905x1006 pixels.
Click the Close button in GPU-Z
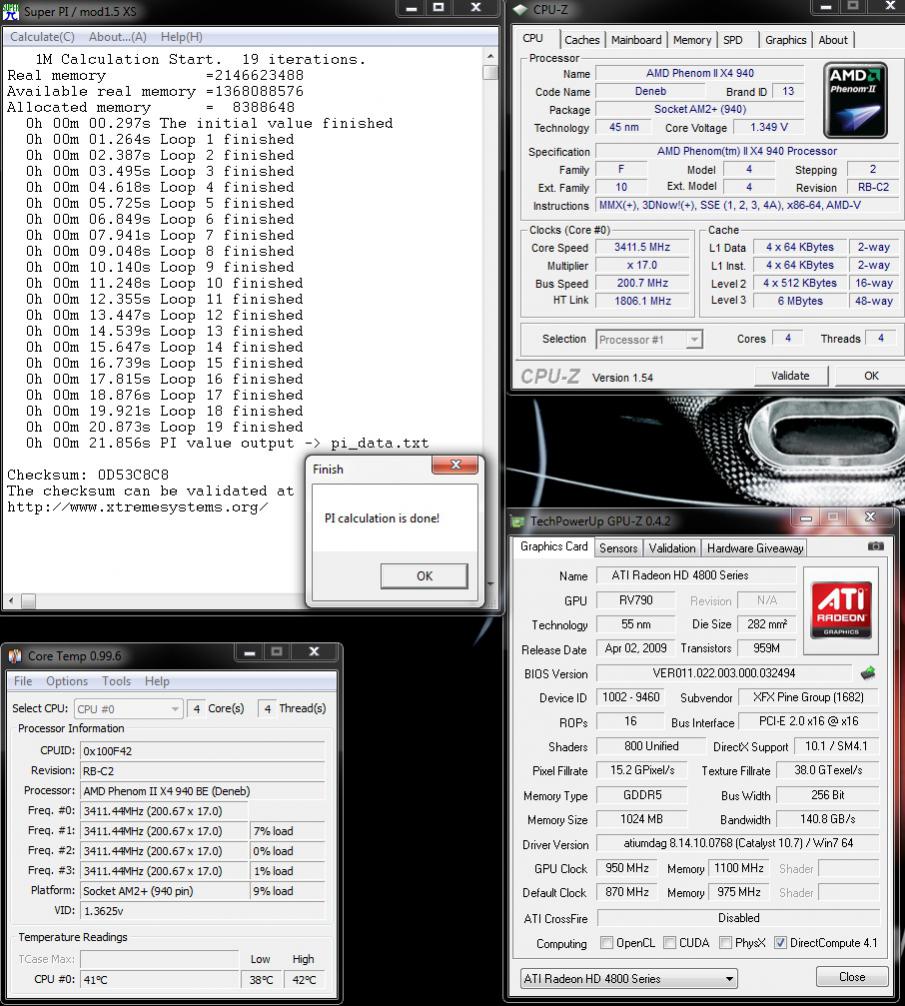point(852,976)
